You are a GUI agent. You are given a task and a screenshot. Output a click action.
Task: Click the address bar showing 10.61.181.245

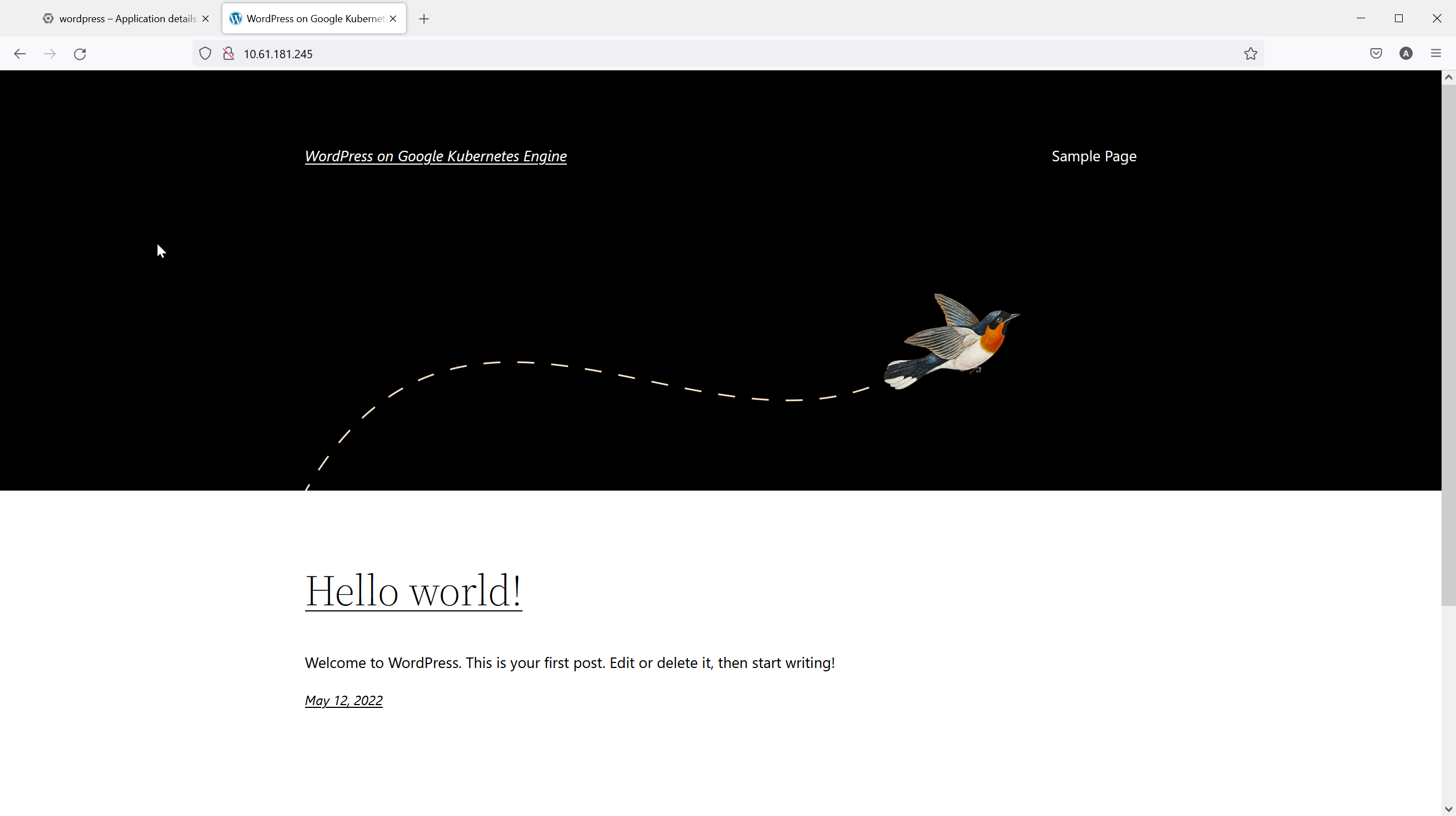(678, 54)
